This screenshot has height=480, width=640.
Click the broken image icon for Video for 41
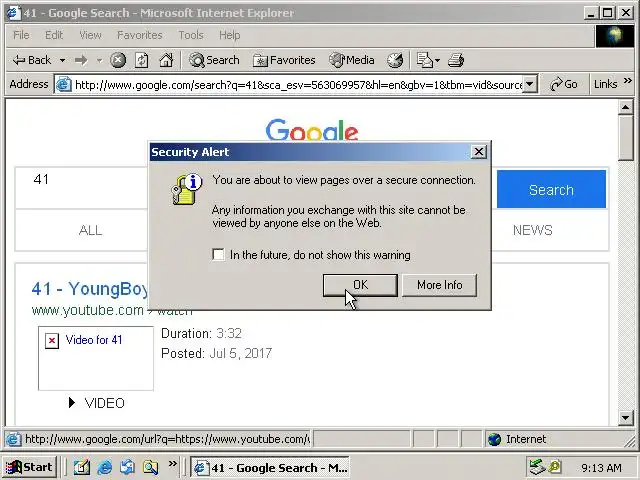[x=52, y=340]
